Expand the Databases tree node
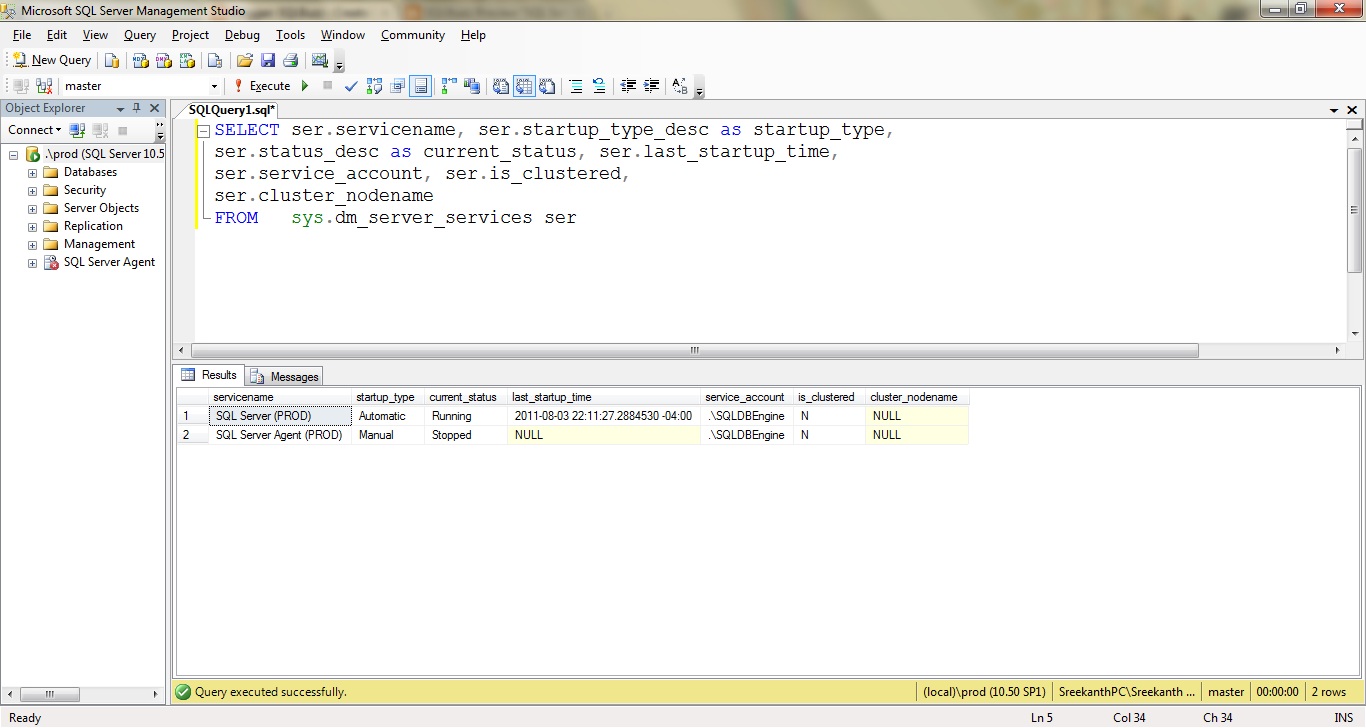The width and height of the screenshot is (1366, 728). click(32, 173)
